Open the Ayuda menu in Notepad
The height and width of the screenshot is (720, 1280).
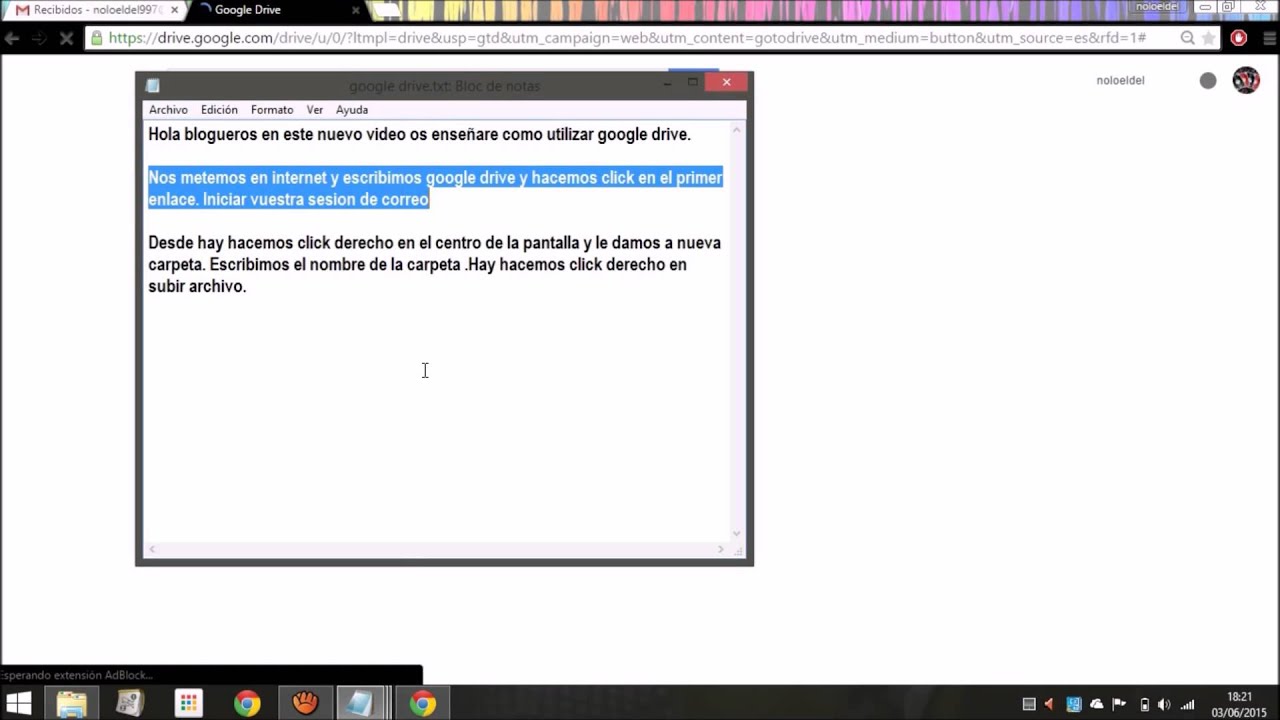pos(352,110)
